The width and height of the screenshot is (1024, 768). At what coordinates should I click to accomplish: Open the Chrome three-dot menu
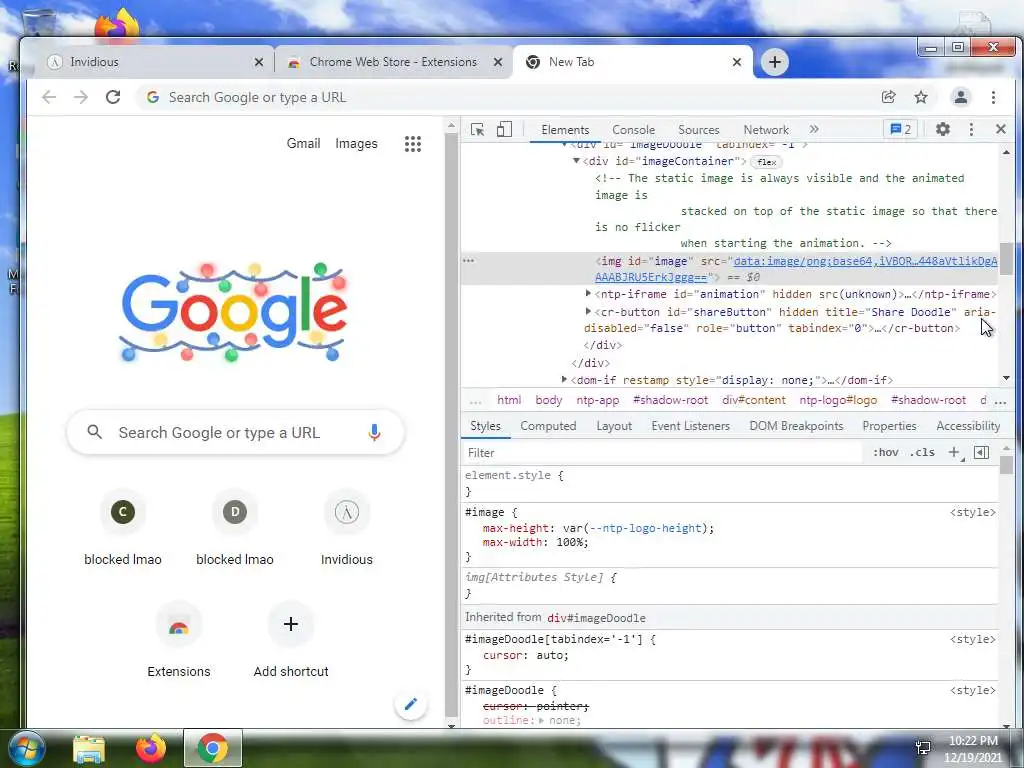[x=993, y=97]
